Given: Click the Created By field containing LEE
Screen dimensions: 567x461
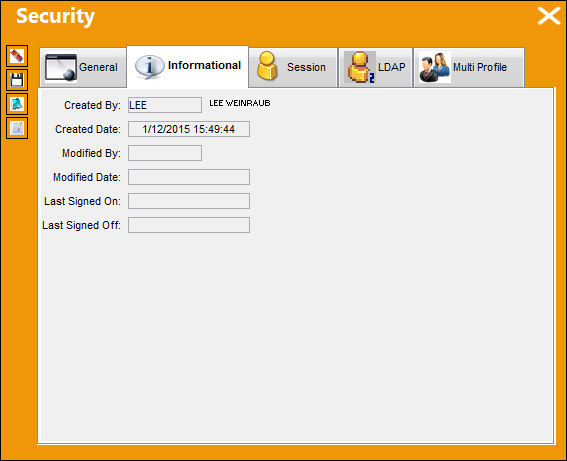Looking at the screenshot, I should click(x=165, y=105).
